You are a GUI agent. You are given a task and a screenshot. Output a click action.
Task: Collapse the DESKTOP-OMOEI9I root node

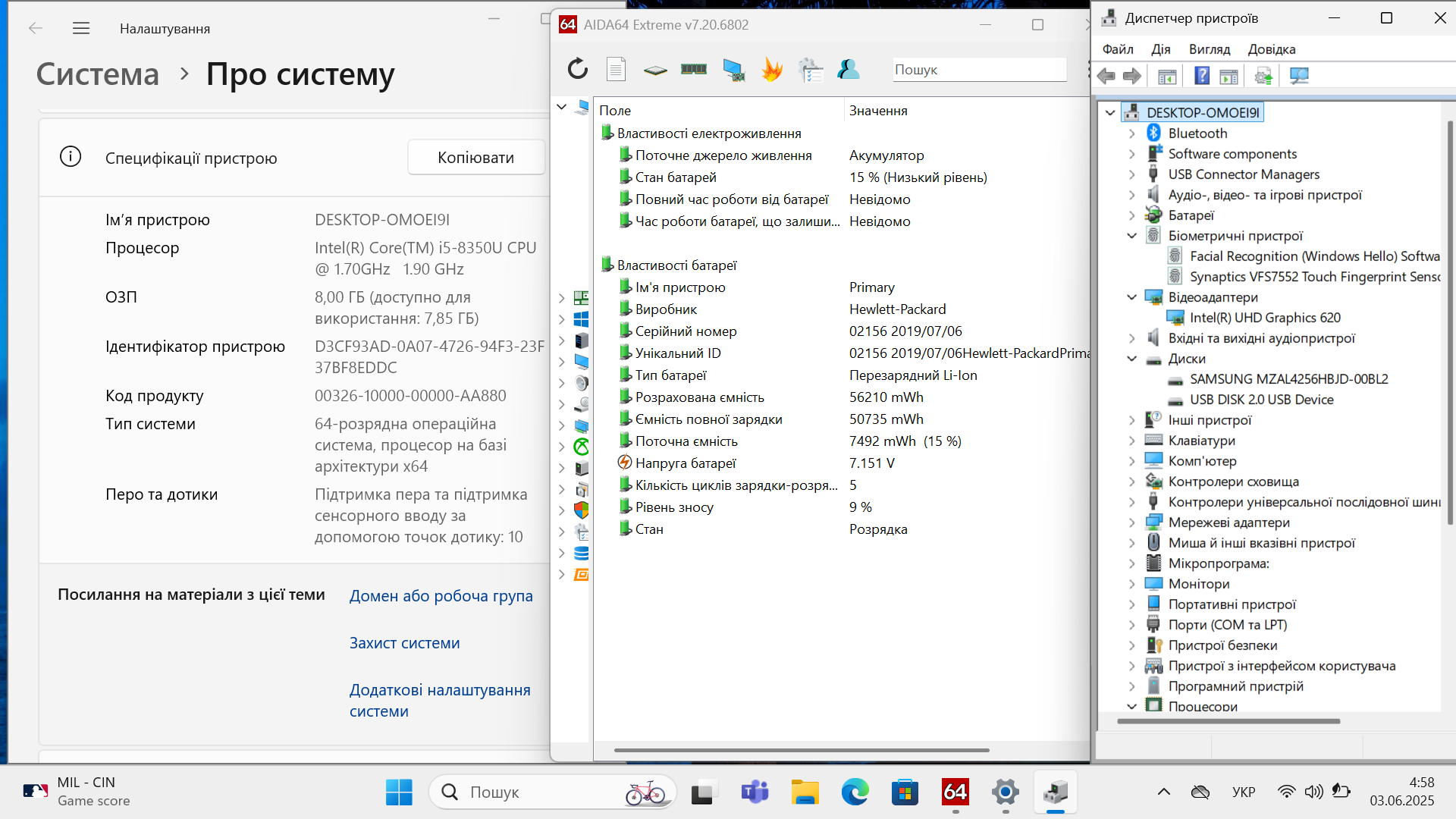(1110, 113)
